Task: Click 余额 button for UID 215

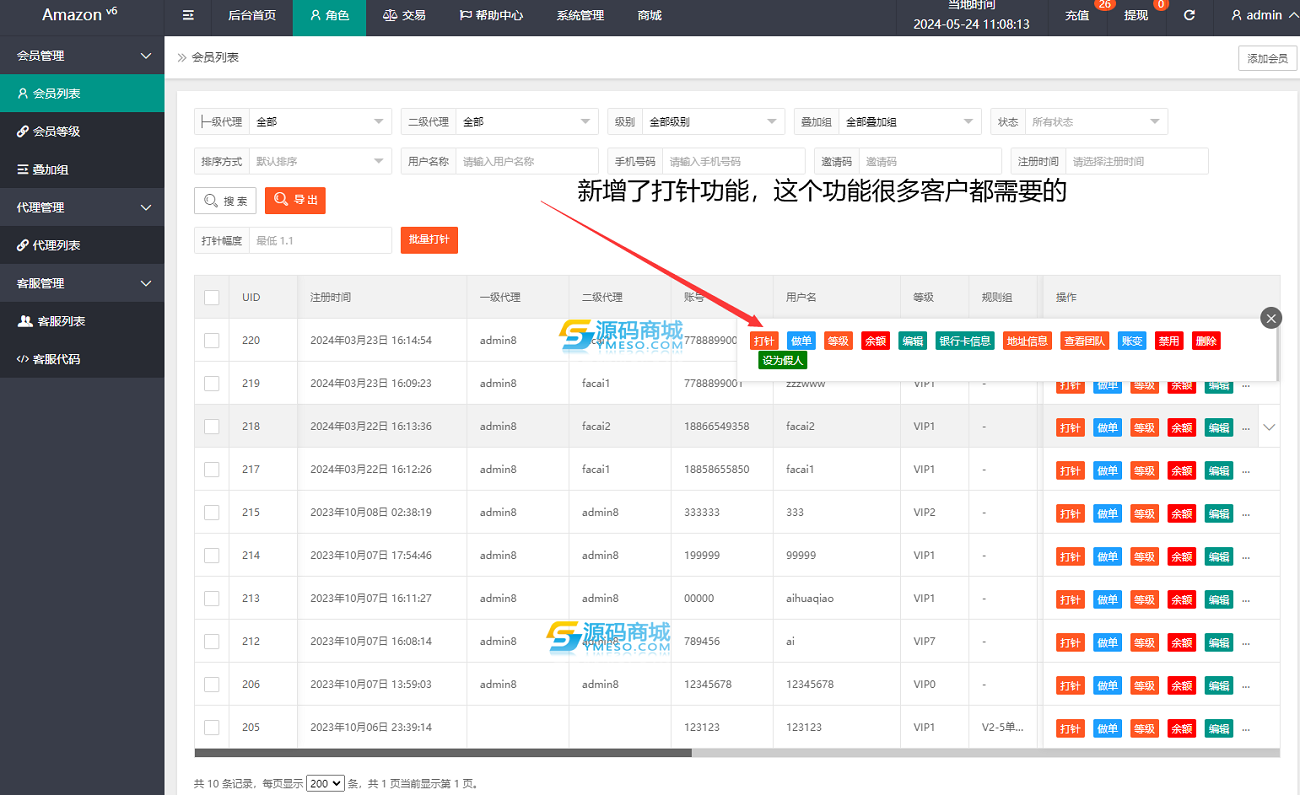Action: [x=1181, y=514]
